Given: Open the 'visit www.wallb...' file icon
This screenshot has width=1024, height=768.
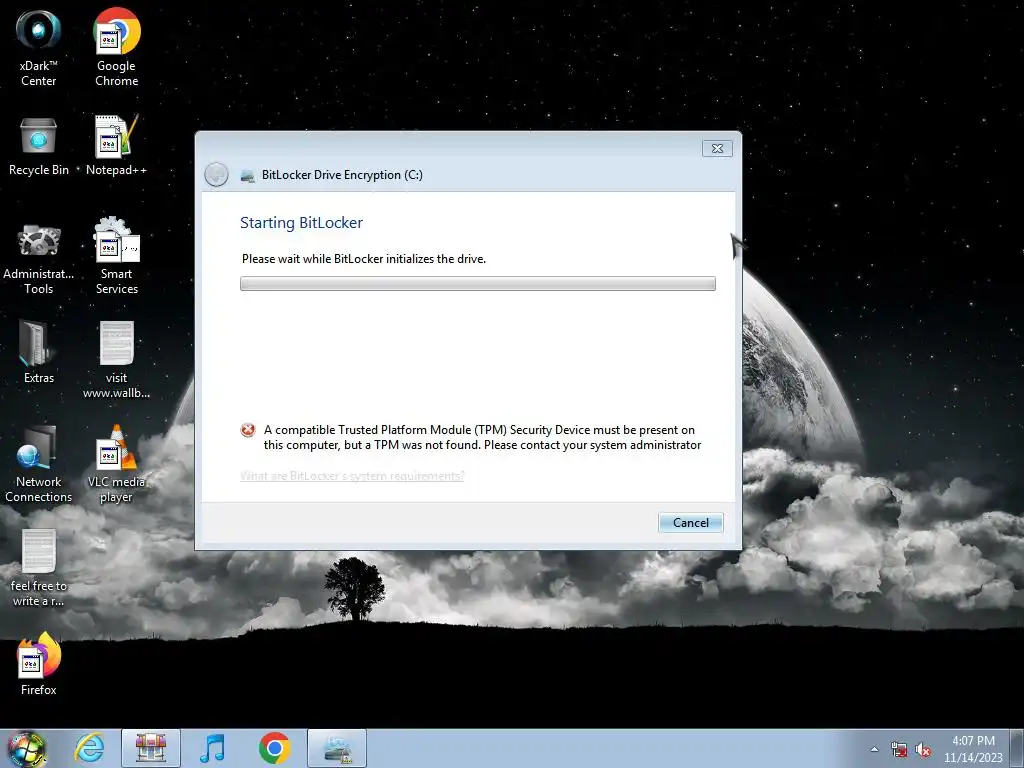Looking at the screenshot, I should pos(116,359).
